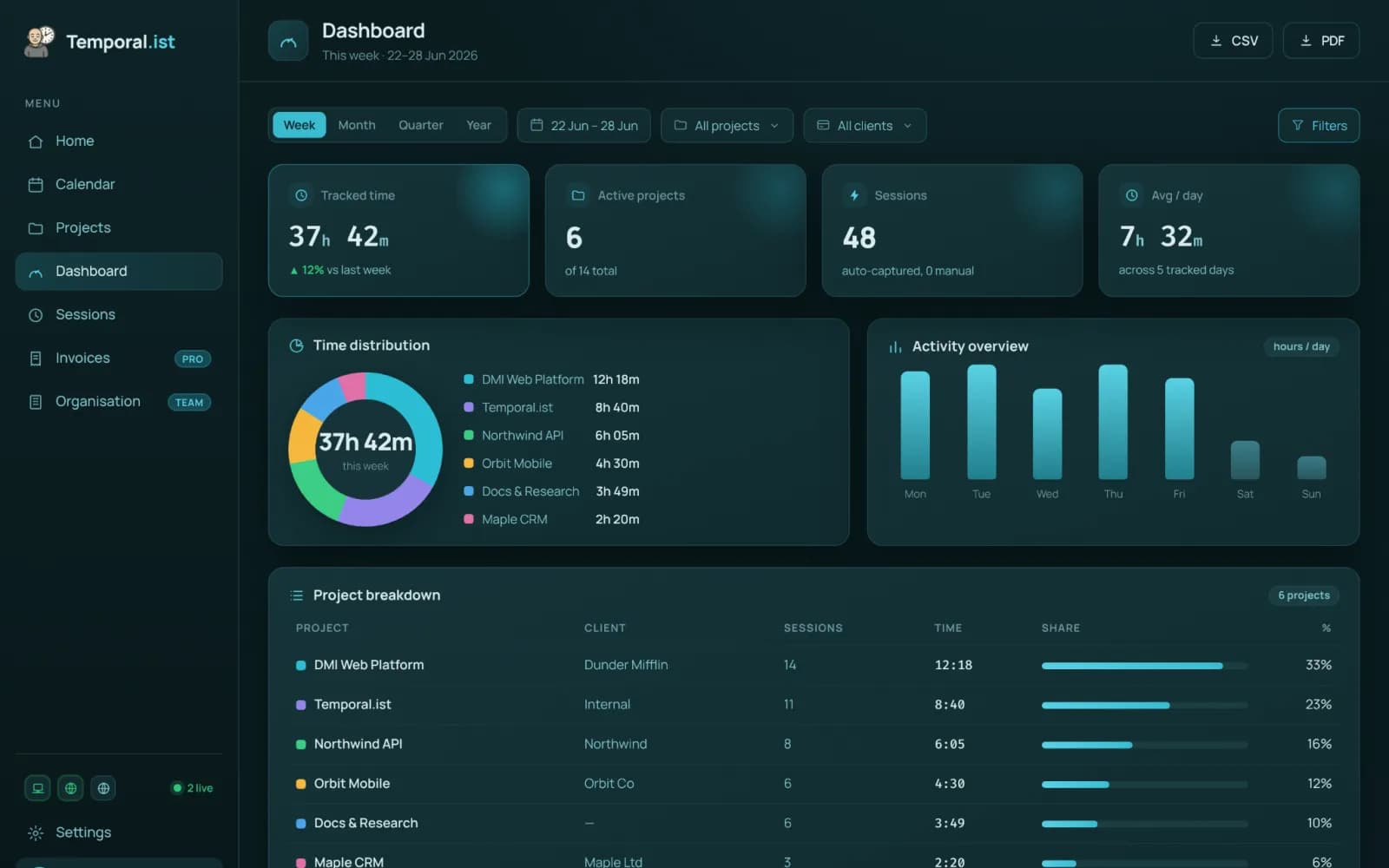Open Sessions via its clock icon
The height and width of the screenshot is (868, 1389).
pos(36,315)
